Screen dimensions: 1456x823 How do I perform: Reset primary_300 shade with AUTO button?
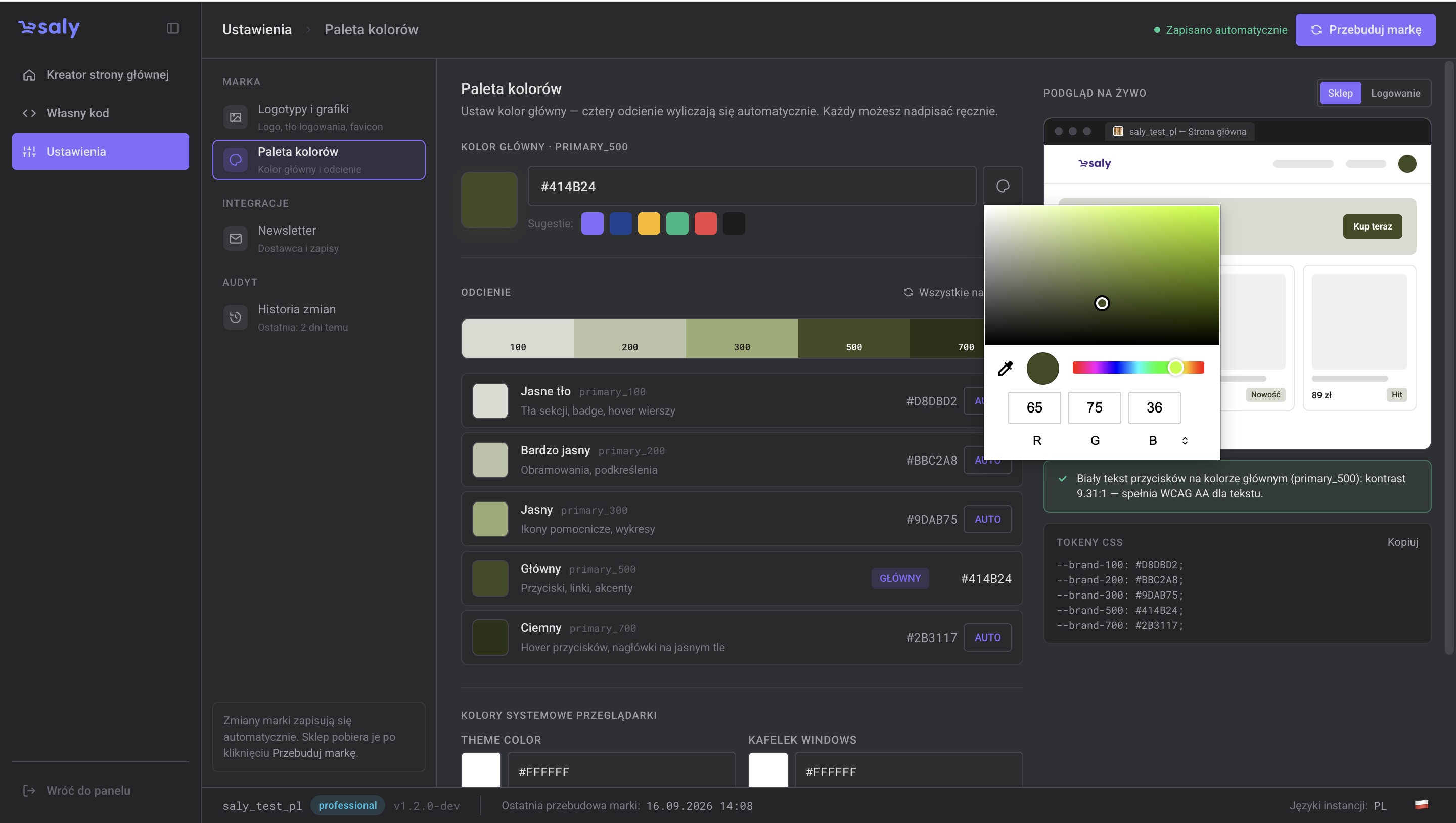(987, 519)
